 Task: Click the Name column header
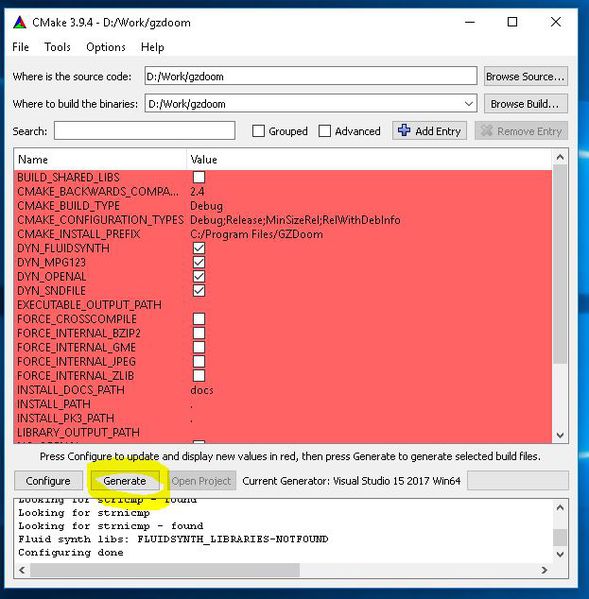[x=100, y=159]
